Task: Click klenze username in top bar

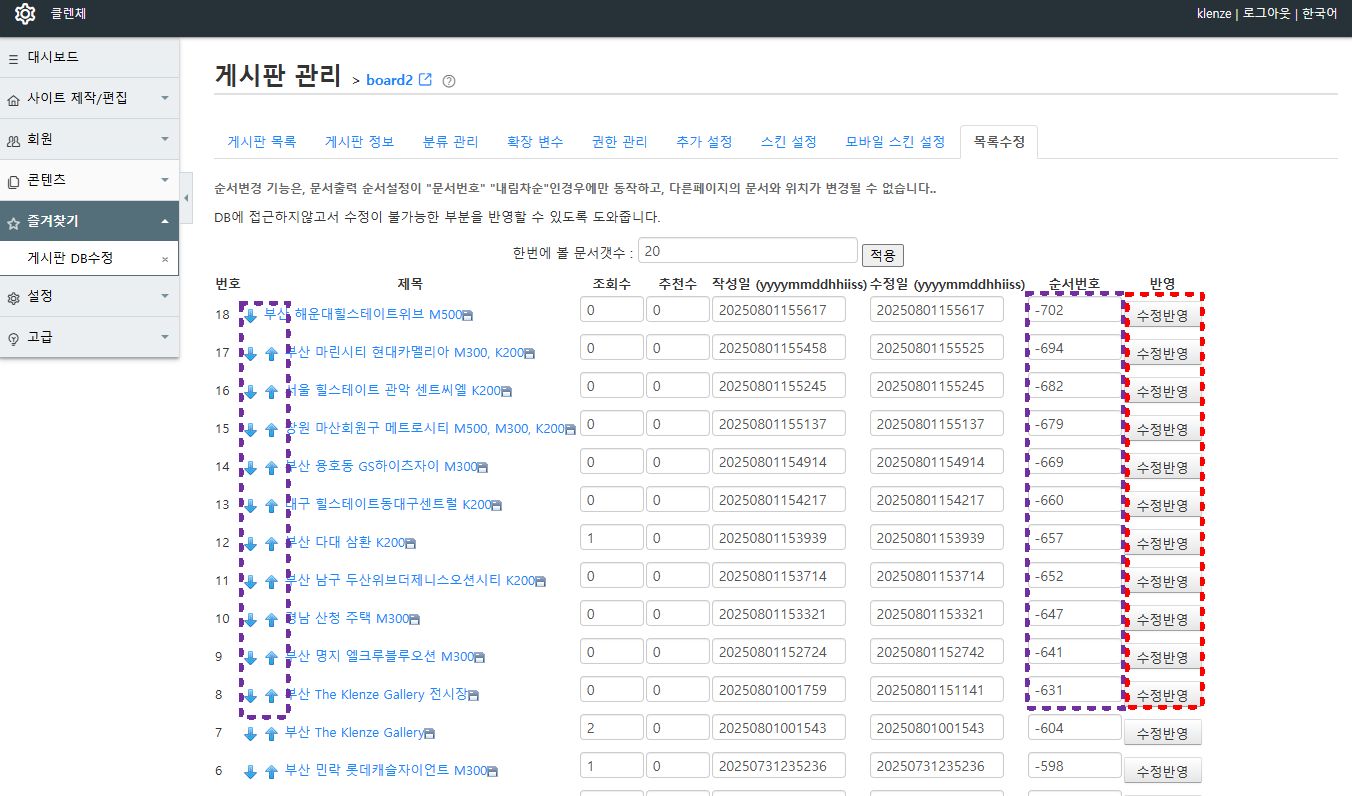Action: [1216, 14]
